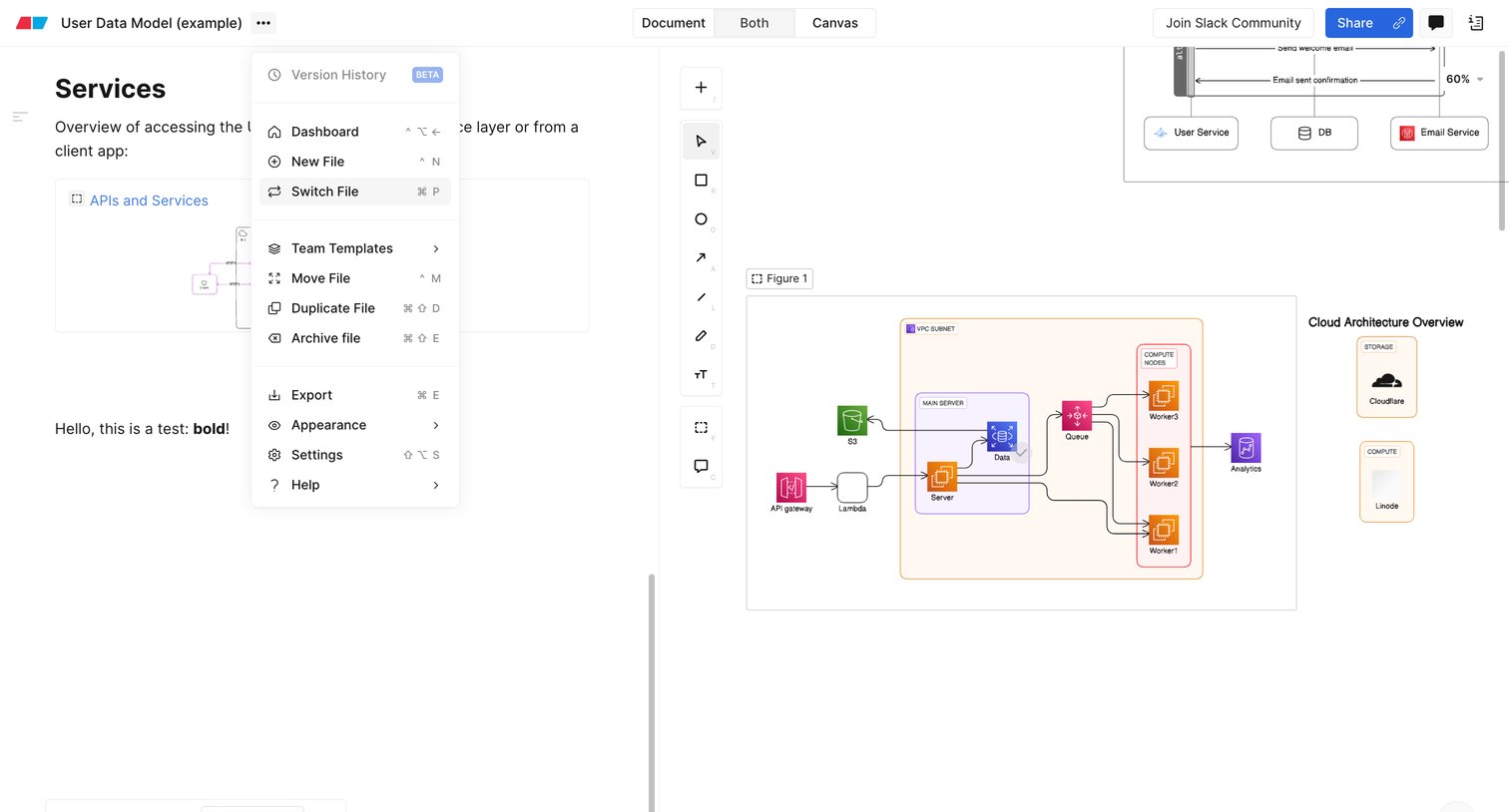Choose Archive file from the menu
This screenshot has width=1509, height=812.
(355, 338)
